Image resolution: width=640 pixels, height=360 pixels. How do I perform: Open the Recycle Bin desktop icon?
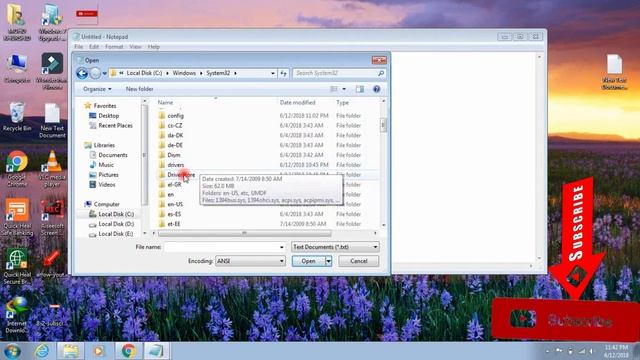click(17, 117)
